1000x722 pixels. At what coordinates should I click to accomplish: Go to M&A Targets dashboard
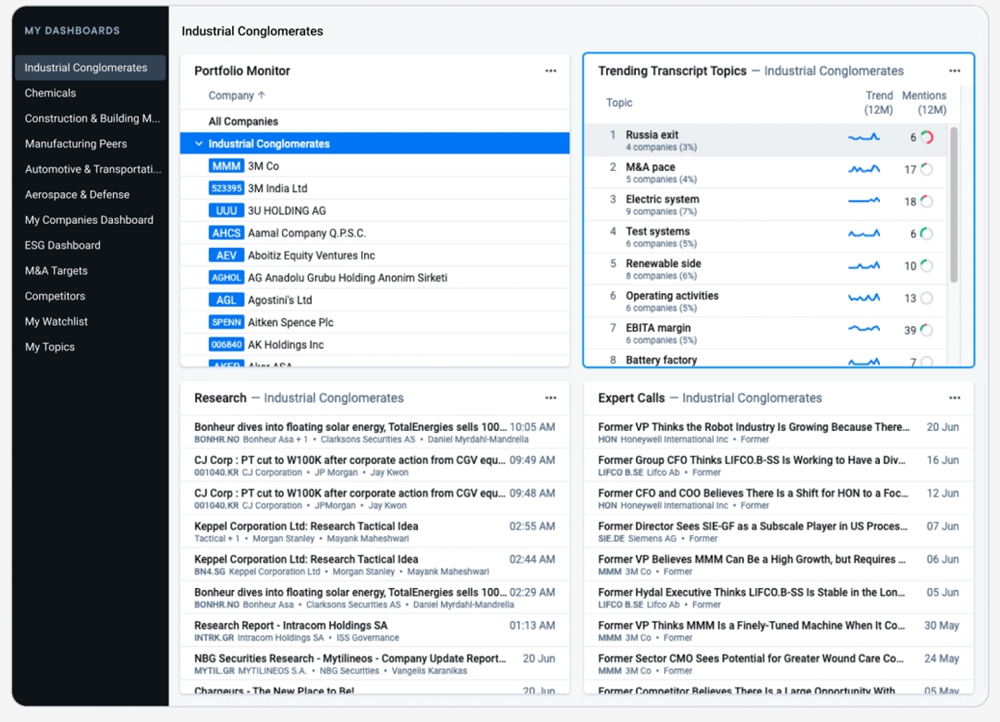56,271
